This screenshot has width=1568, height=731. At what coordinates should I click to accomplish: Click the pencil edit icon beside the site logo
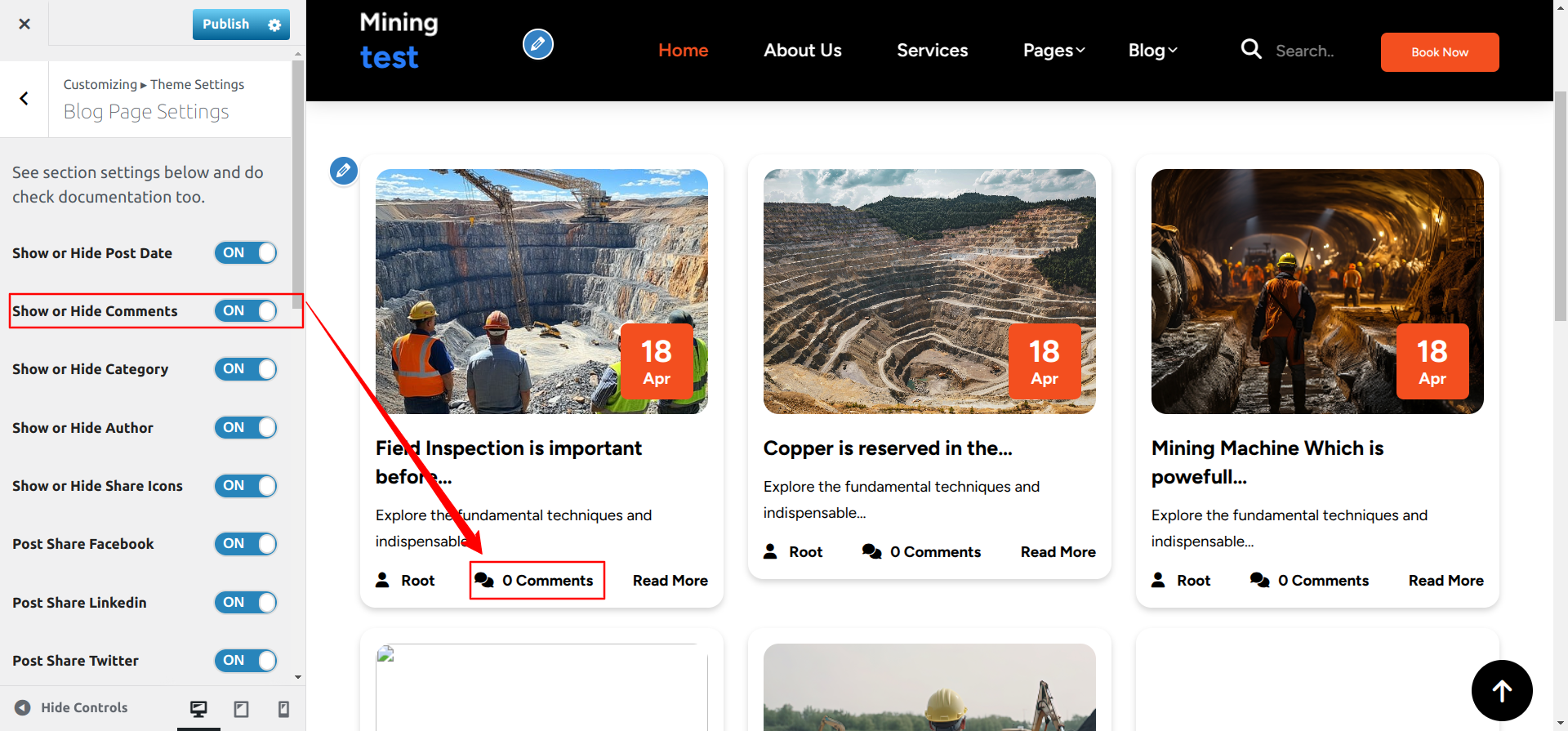click(537, 44)
